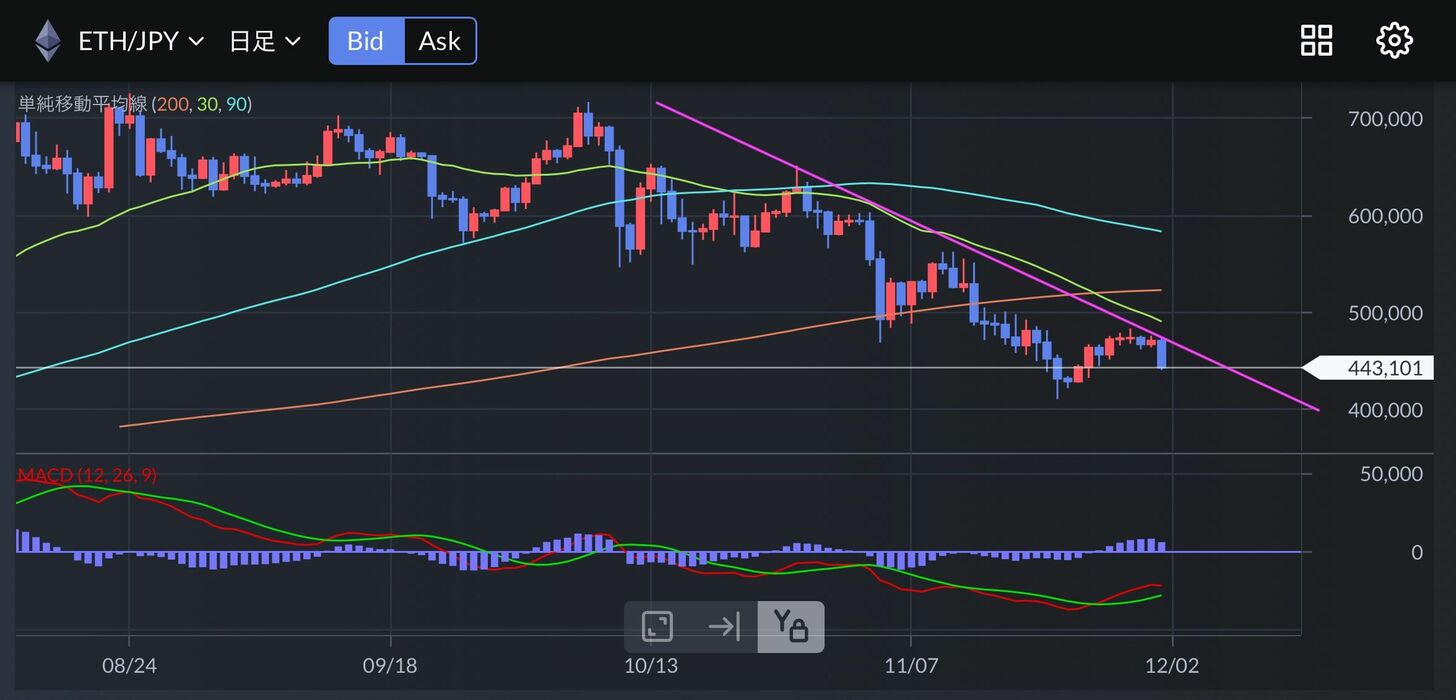Select the current price tag 443,101
This screenshot has height=700, width=1456.
(x=1383, y=368)
